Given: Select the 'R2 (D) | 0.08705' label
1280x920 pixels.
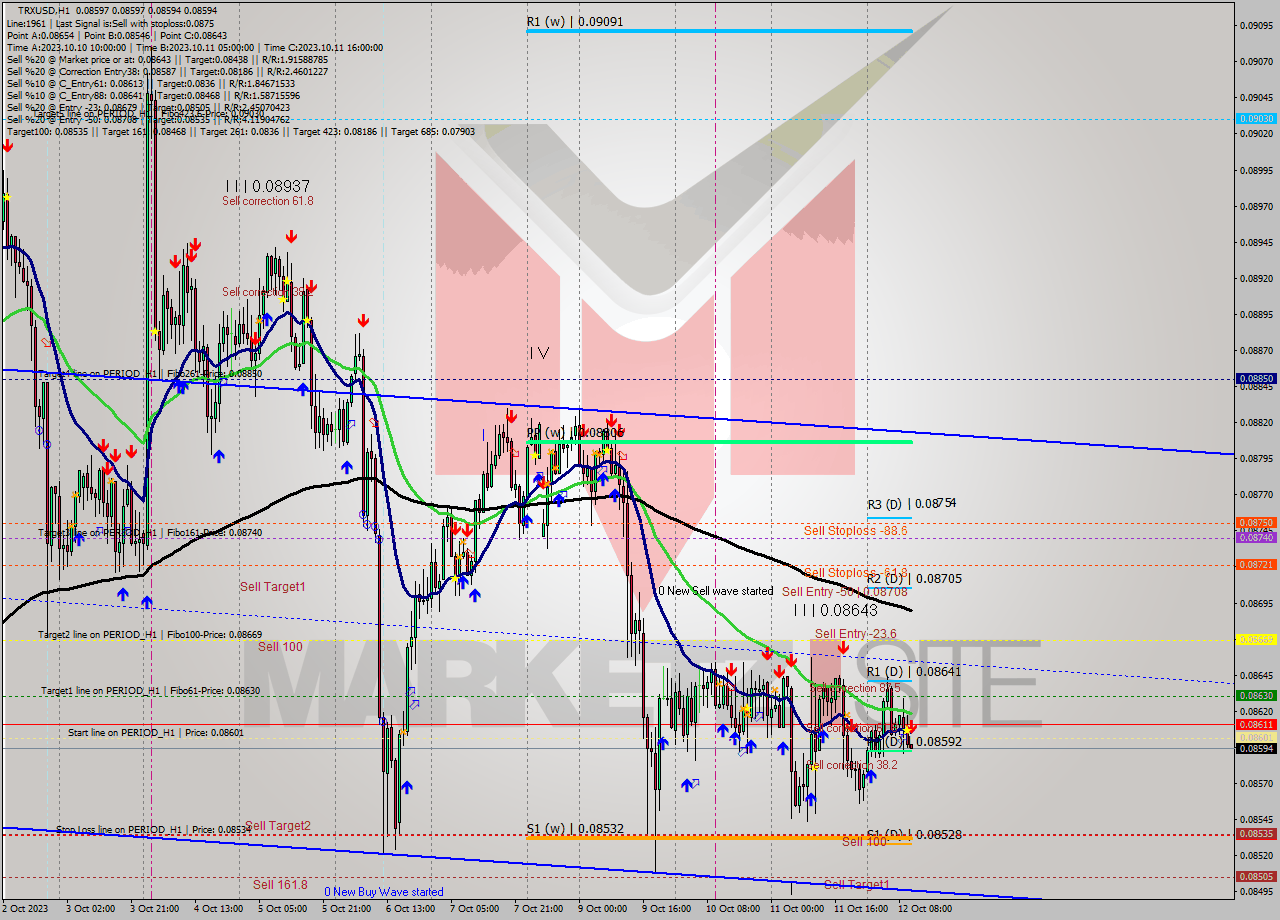Looking at the screenshot, I should 914,578.
